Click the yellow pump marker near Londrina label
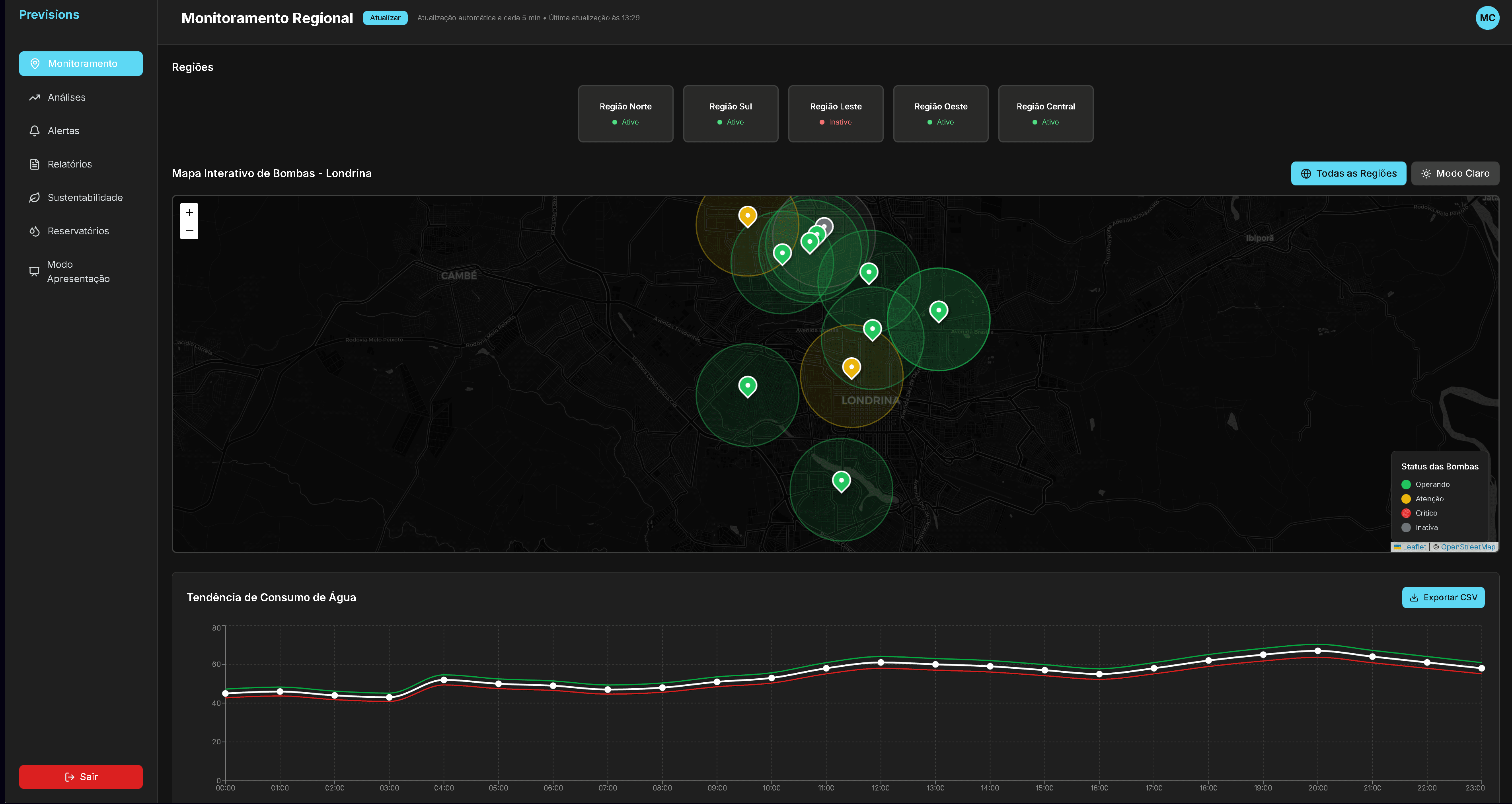Image resolution: width=1512 pixels, height=804 pixels. coord(851,367)
